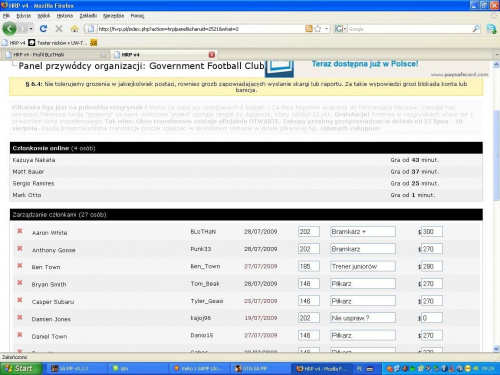This screenshot has height=375, width=500.
Task: Open the Tester nicków bookmark
Action: [58, 43]
